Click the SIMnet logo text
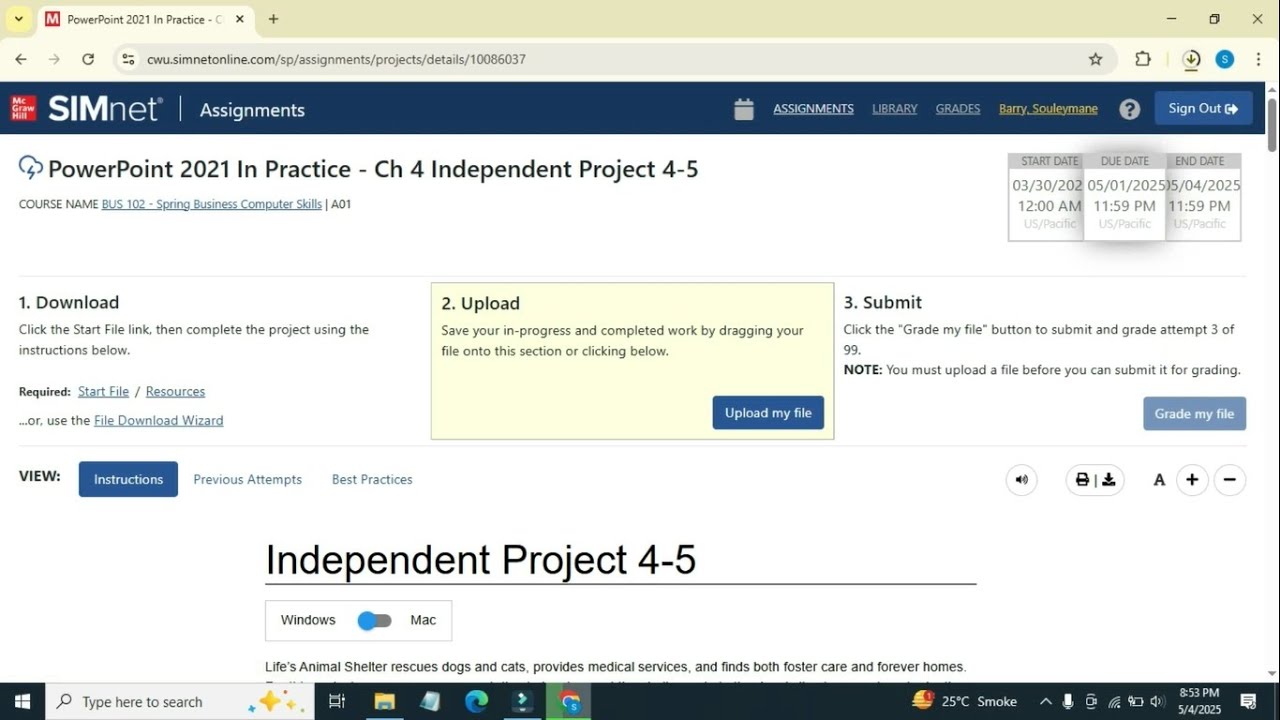1280x720 pixels. point(104,108)
